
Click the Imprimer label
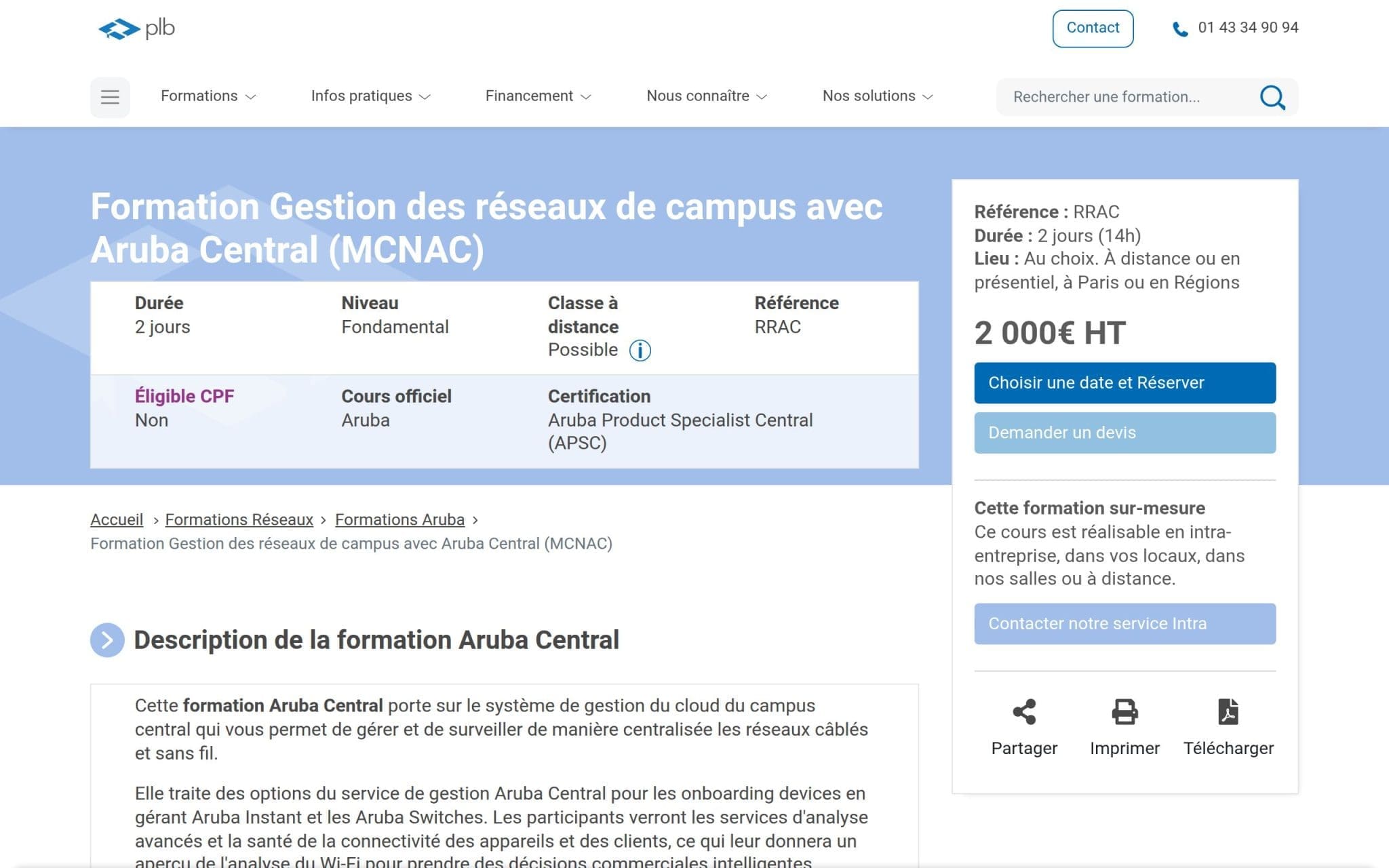click(1124, 748)
